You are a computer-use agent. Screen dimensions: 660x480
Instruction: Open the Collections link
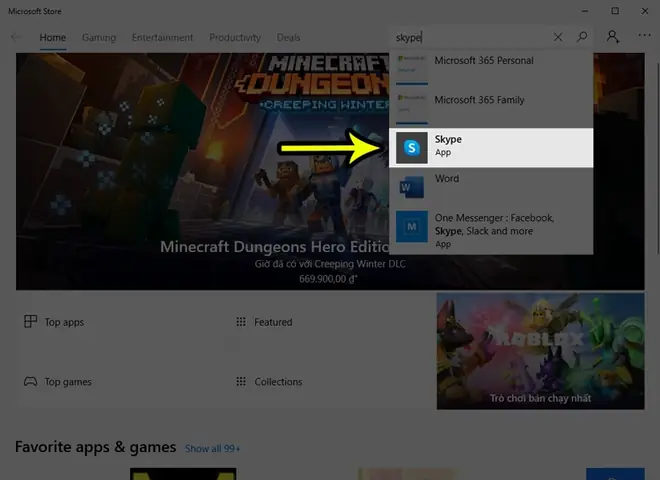tap(278, 382)
